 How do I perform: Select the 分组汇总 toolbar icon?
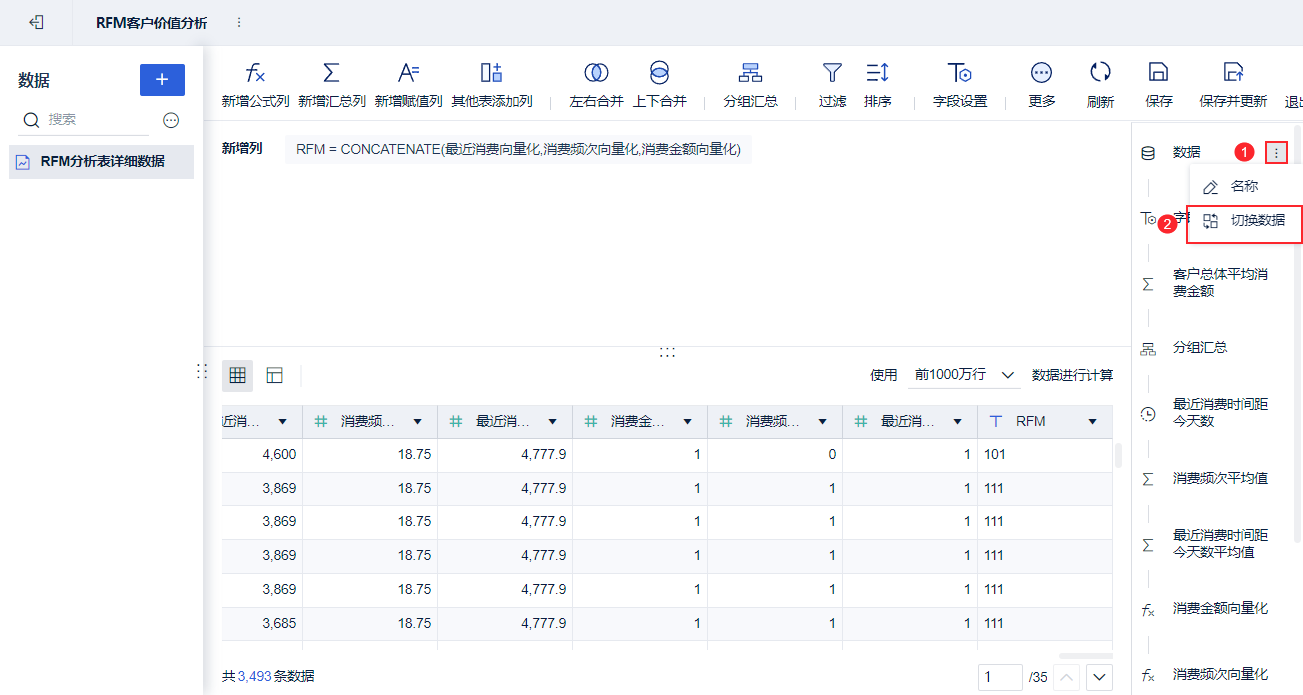click(x=750, y=73)
